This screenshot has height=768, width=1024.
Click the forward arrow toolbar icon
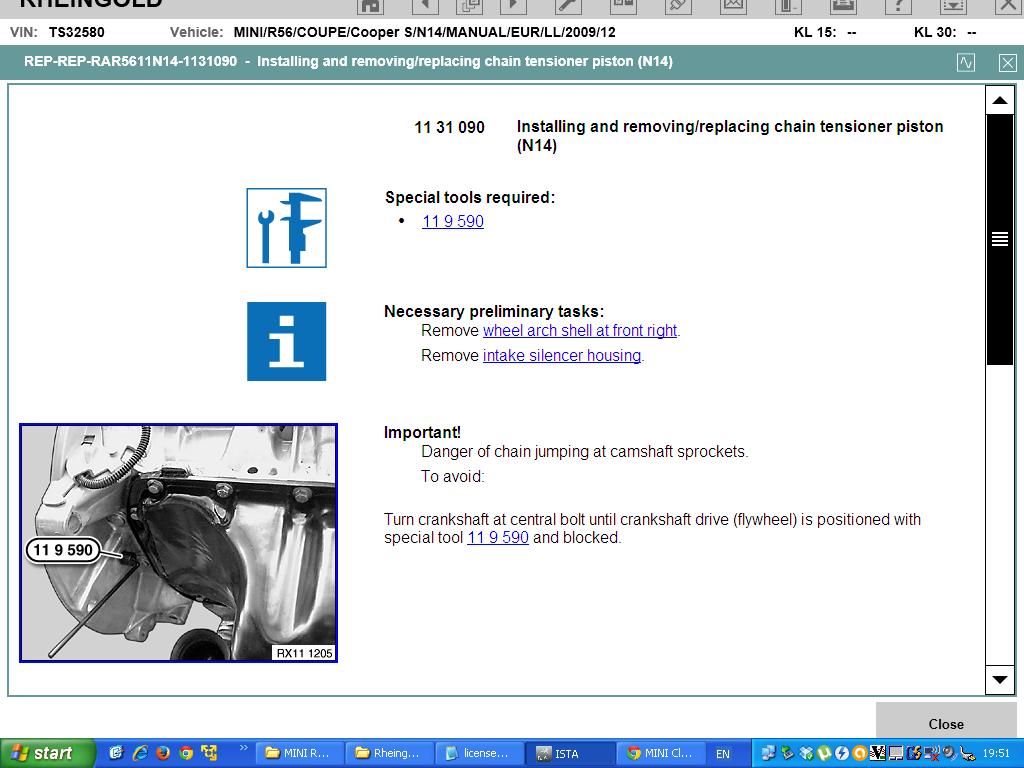click(x=513, y=5)
